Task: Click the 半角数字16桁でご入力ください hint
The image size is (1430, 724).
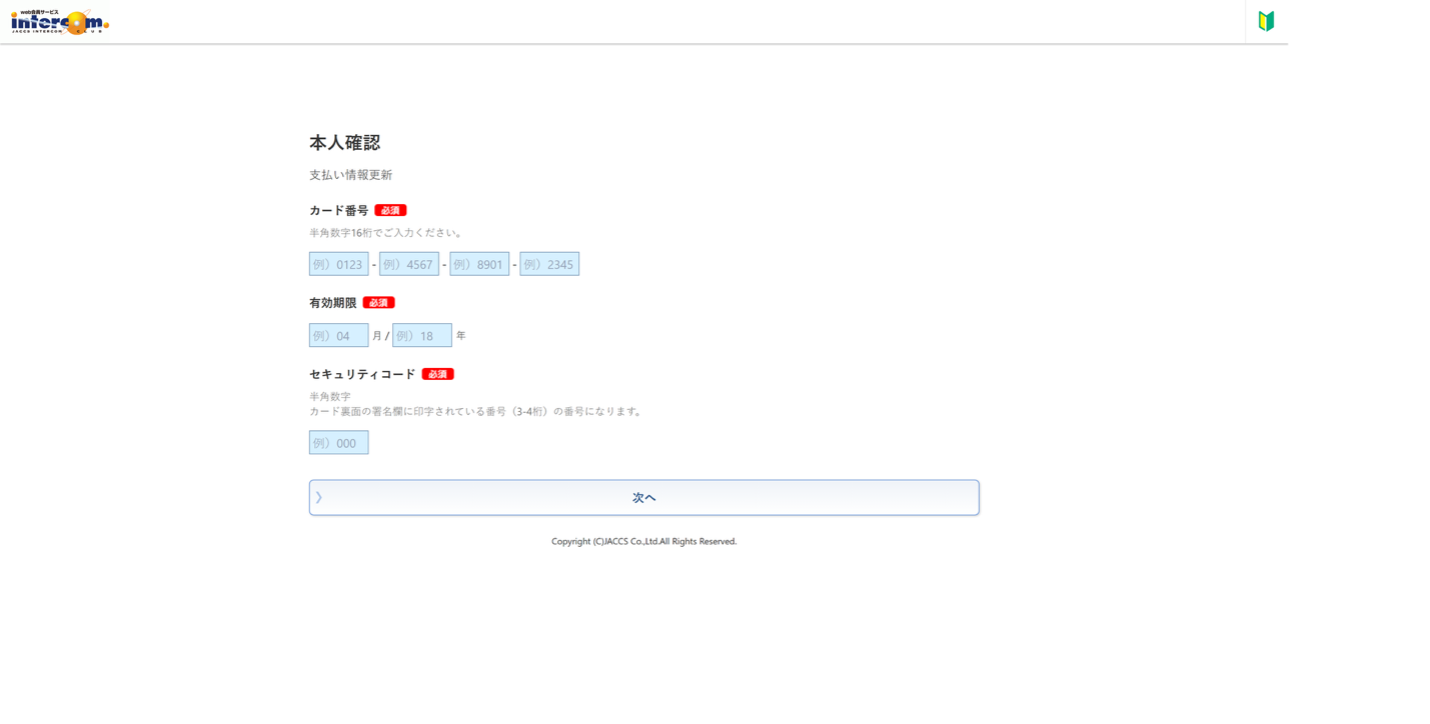Action: (x=387, y=233)
